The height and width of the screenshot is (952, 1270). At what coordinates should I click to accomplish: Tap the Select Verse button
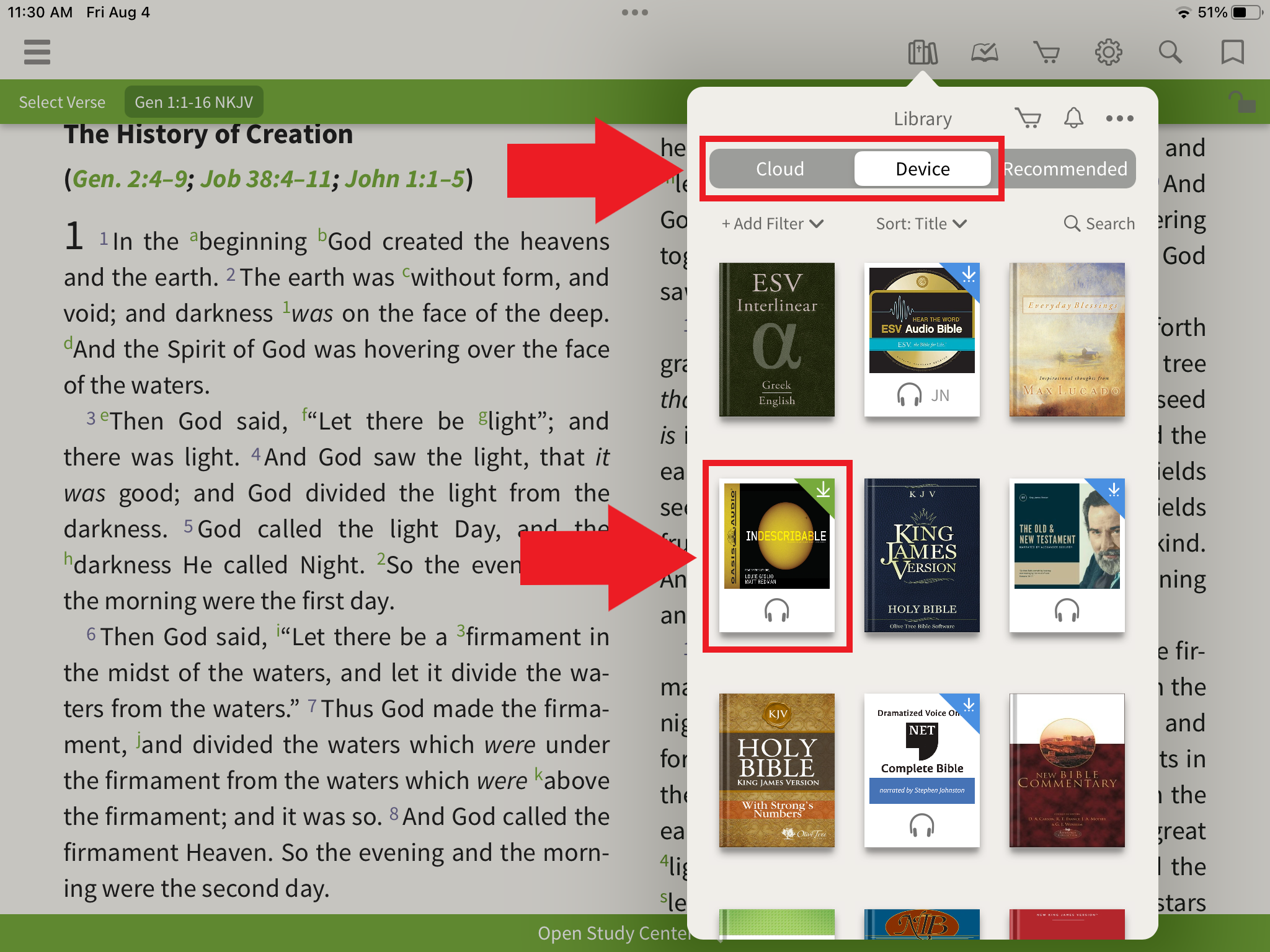tap(62, 102)
